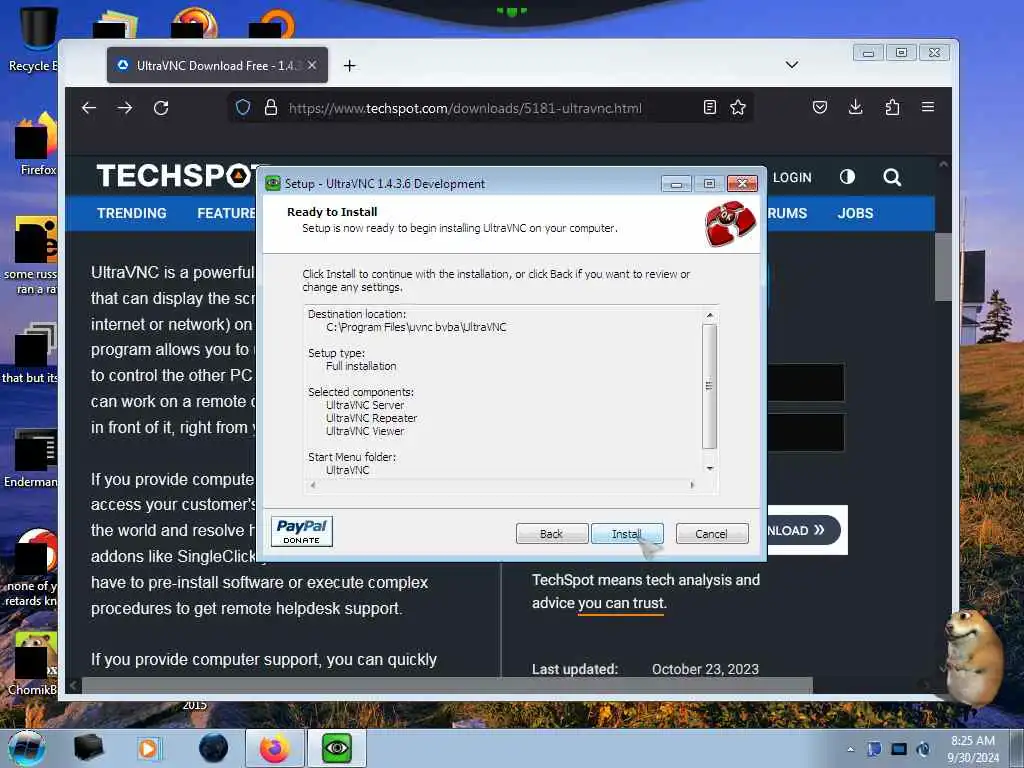
Task: Bookmark this page with star icon
Action: coord(738,107)
